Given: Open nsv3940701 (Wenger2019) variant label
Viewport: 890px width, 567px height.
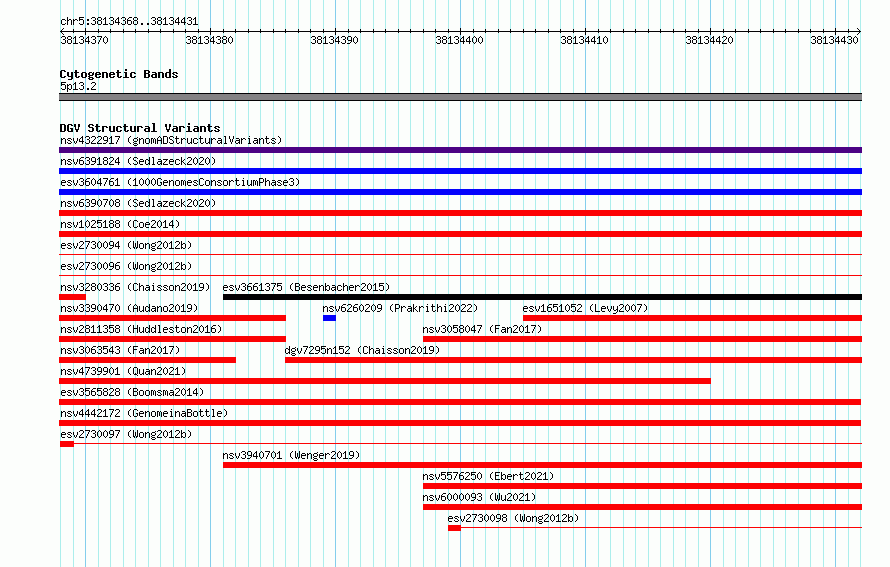Looking at the screenshot, I should (291, 455).
